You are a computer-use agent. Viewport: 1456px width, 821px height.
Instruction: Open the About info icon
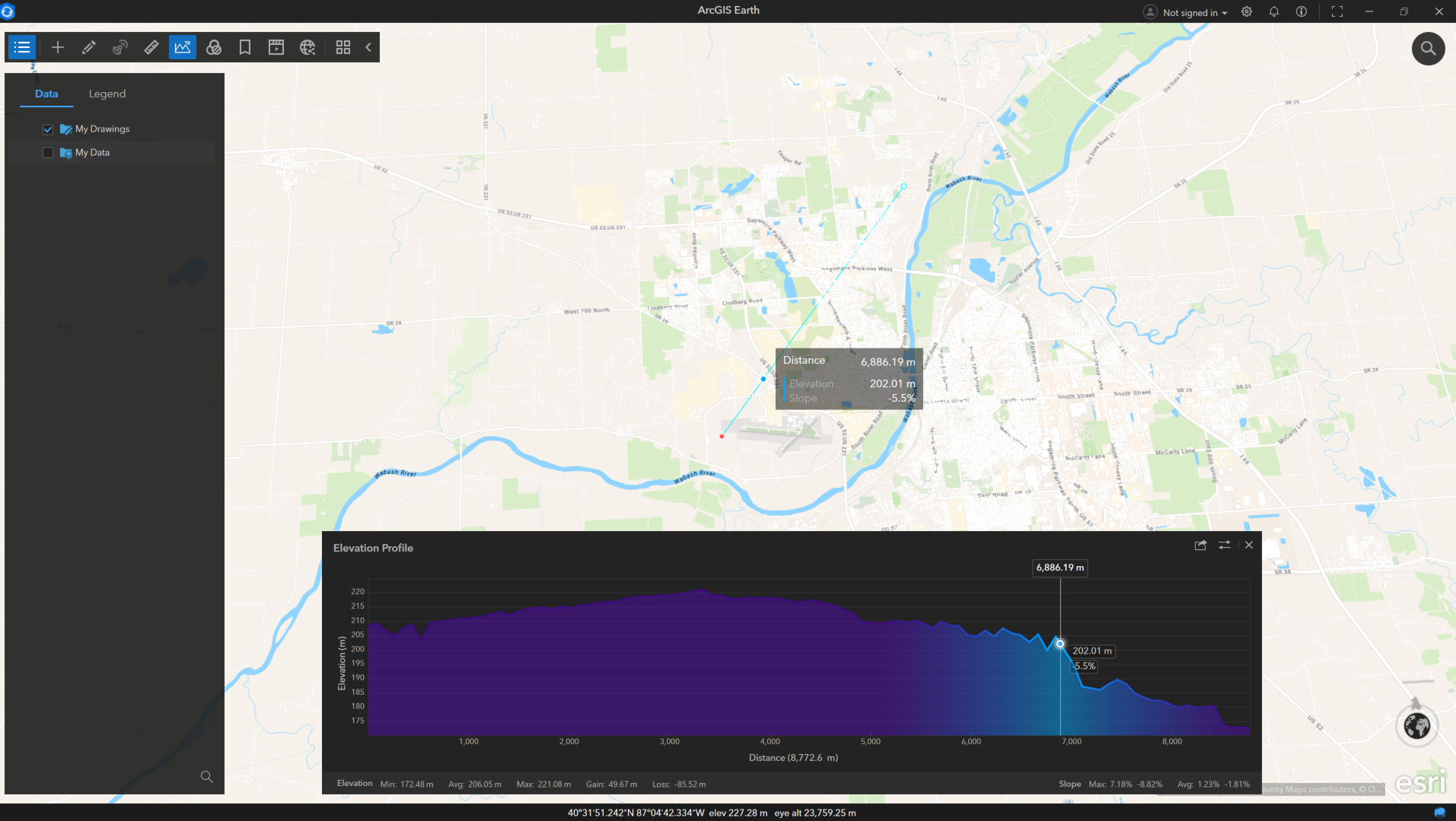pos(1301,11)
